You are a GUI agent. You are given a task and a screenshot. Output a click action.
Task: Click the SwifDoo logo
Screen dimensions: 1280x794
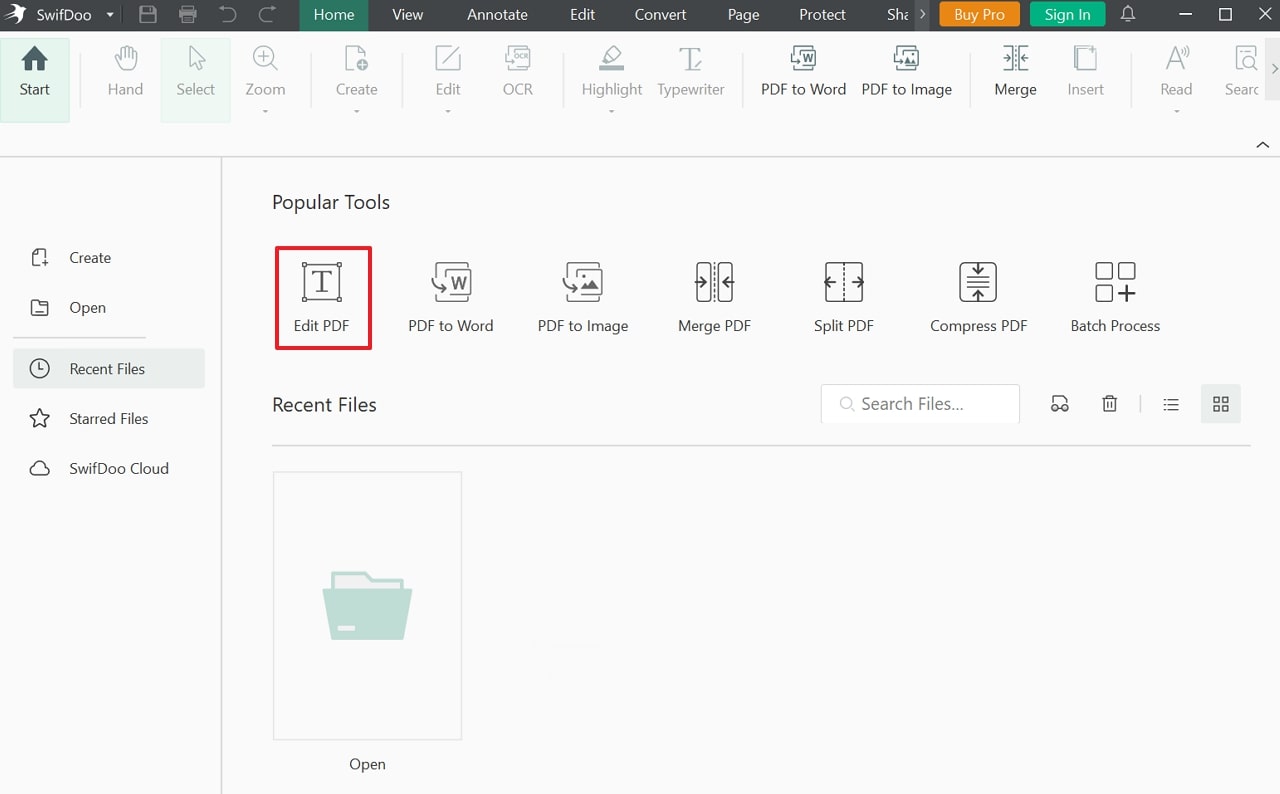click(x=15, y=14)
